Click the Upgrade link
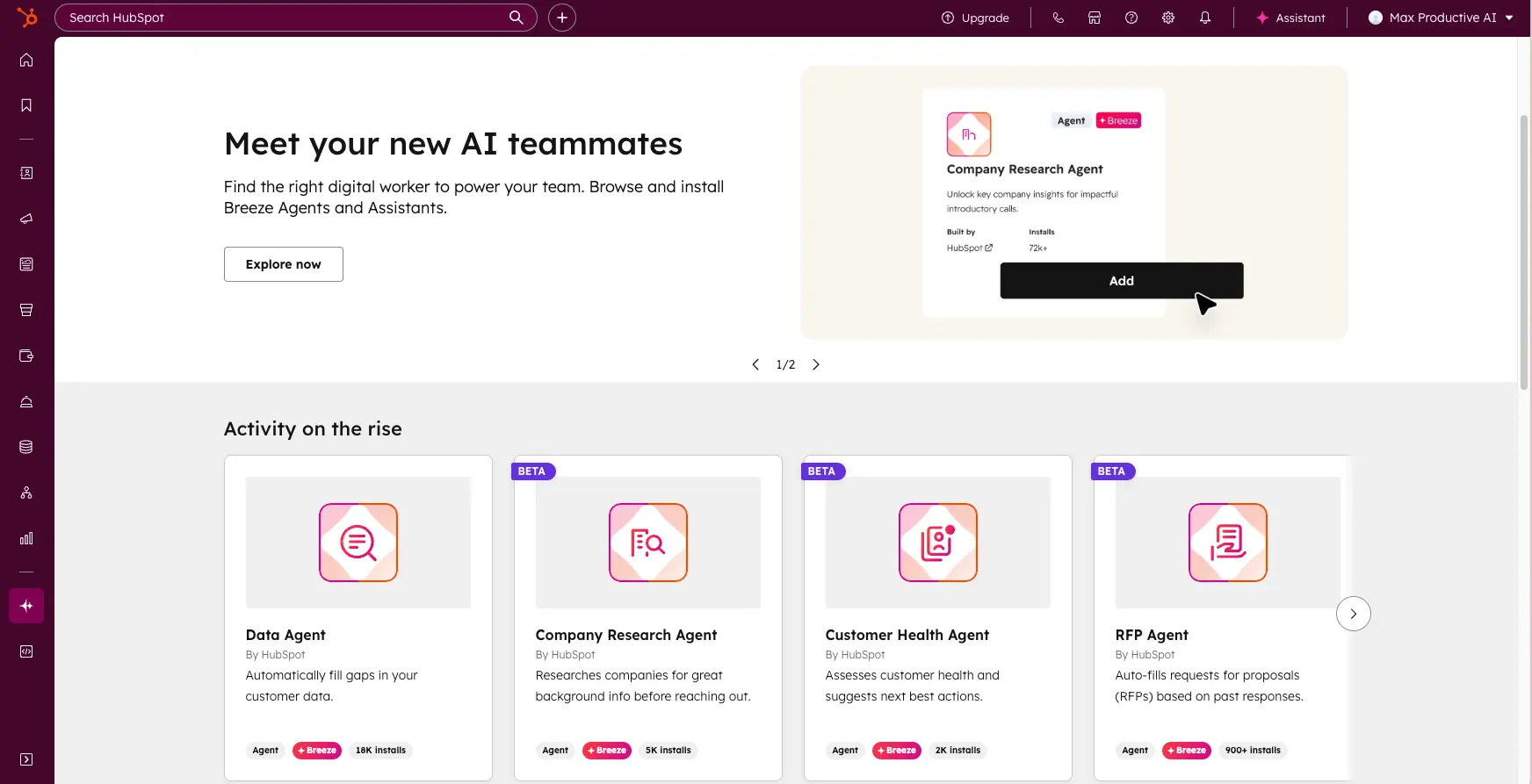Screen dimensions: 1532x784 (x=975, y=18)
